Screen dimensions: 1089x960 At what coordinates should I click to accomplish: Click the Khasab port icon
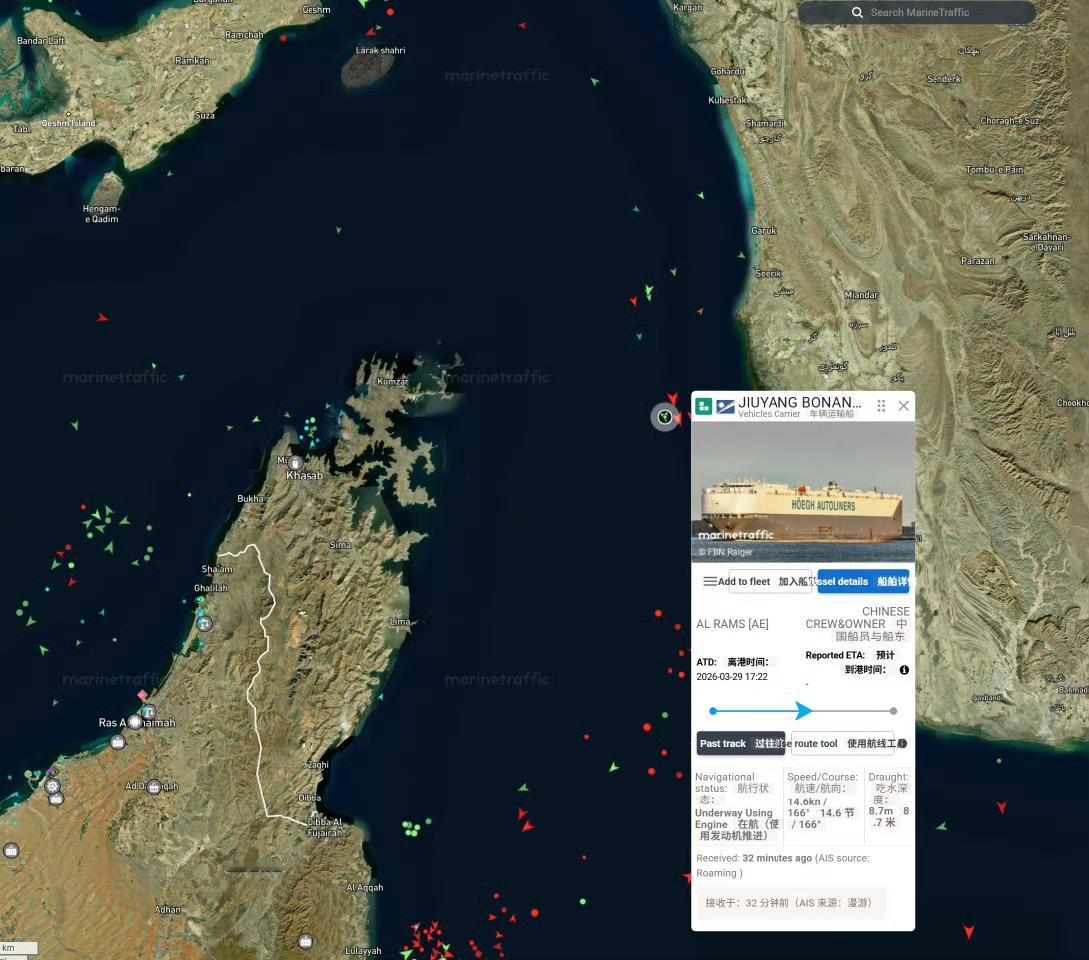coord(295,463)
